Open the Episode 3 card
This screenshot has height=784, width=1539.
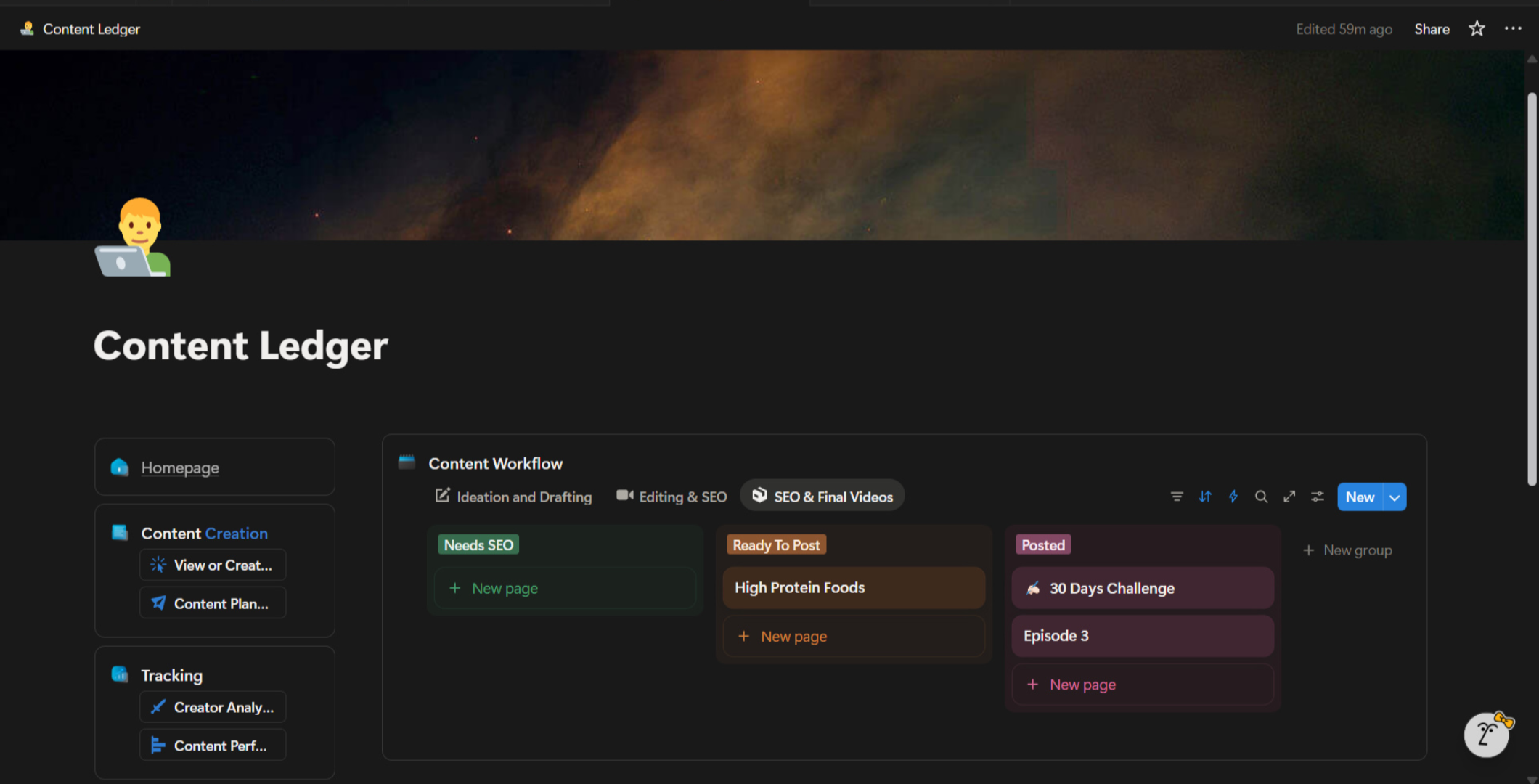pyautogui.click(x=1143, y=636)
